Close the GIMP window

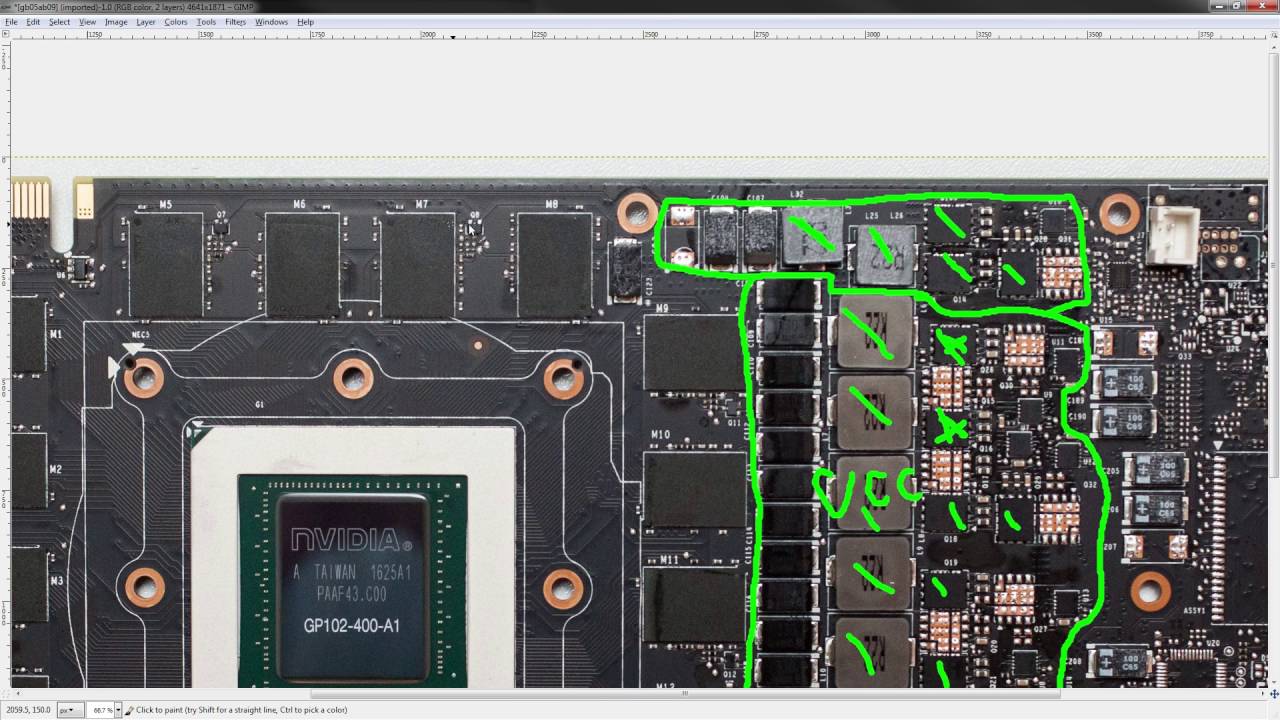(x=1261, y=6)
